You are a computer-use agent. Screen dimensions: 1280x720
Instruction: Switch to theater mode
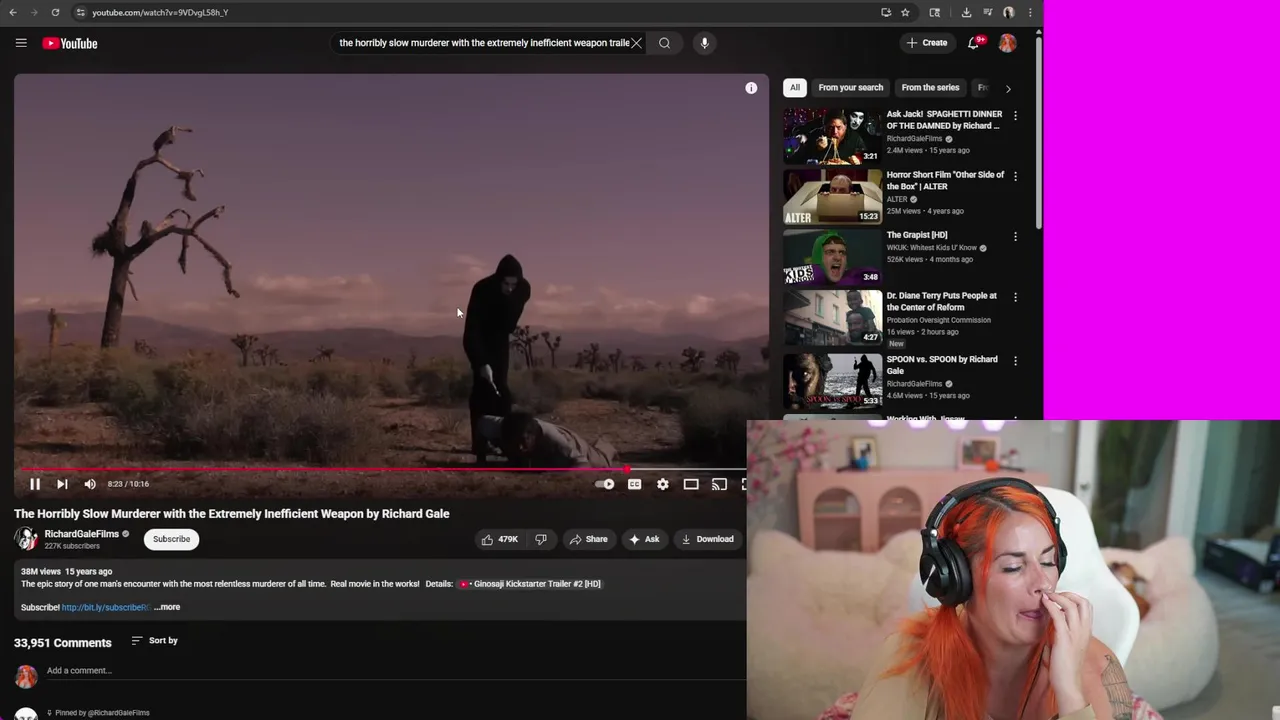tap(691, 484)
